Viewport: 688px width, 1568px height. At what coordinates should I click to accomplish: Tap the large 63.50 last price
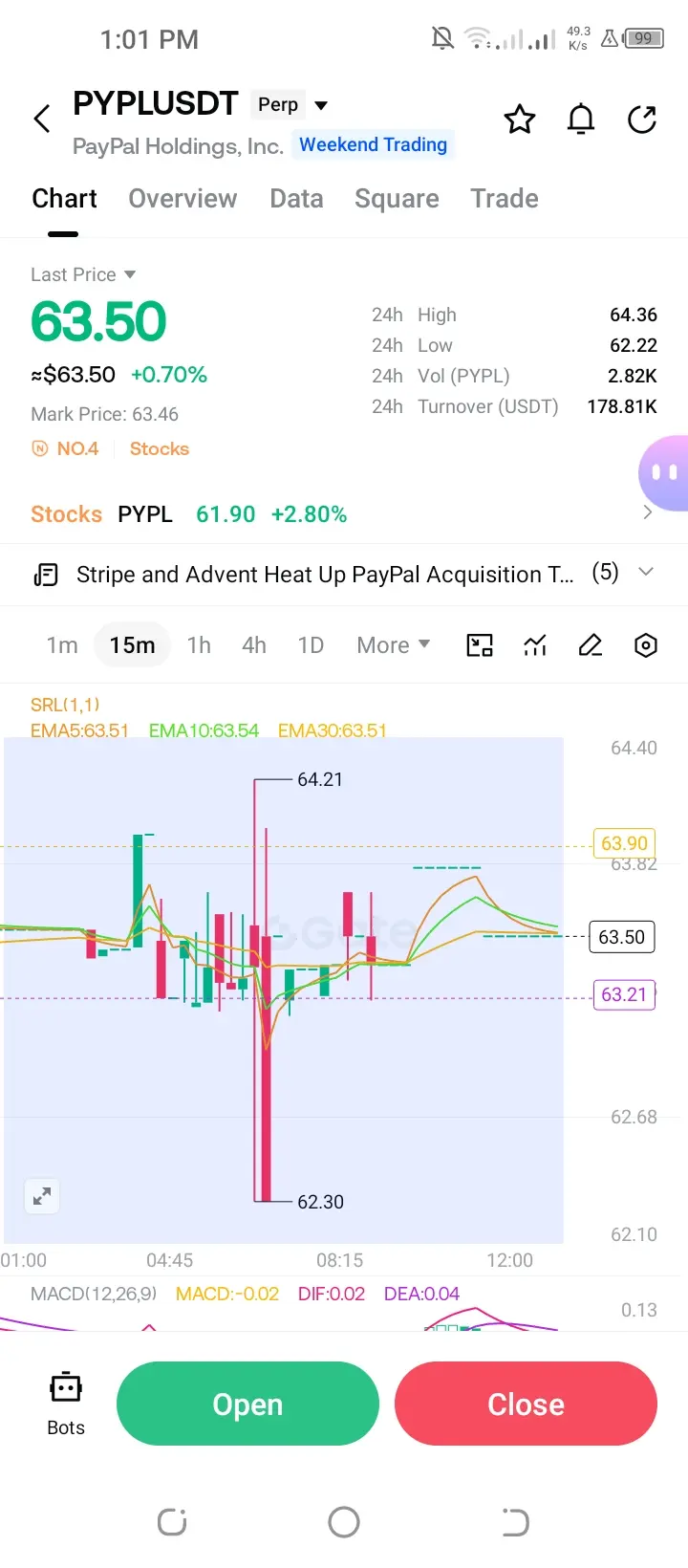98,321
